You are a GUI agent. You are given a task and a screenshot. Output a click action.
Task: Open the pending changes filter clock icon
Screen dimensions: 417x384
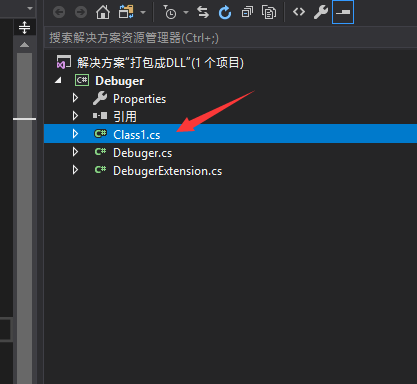[170, 12]
